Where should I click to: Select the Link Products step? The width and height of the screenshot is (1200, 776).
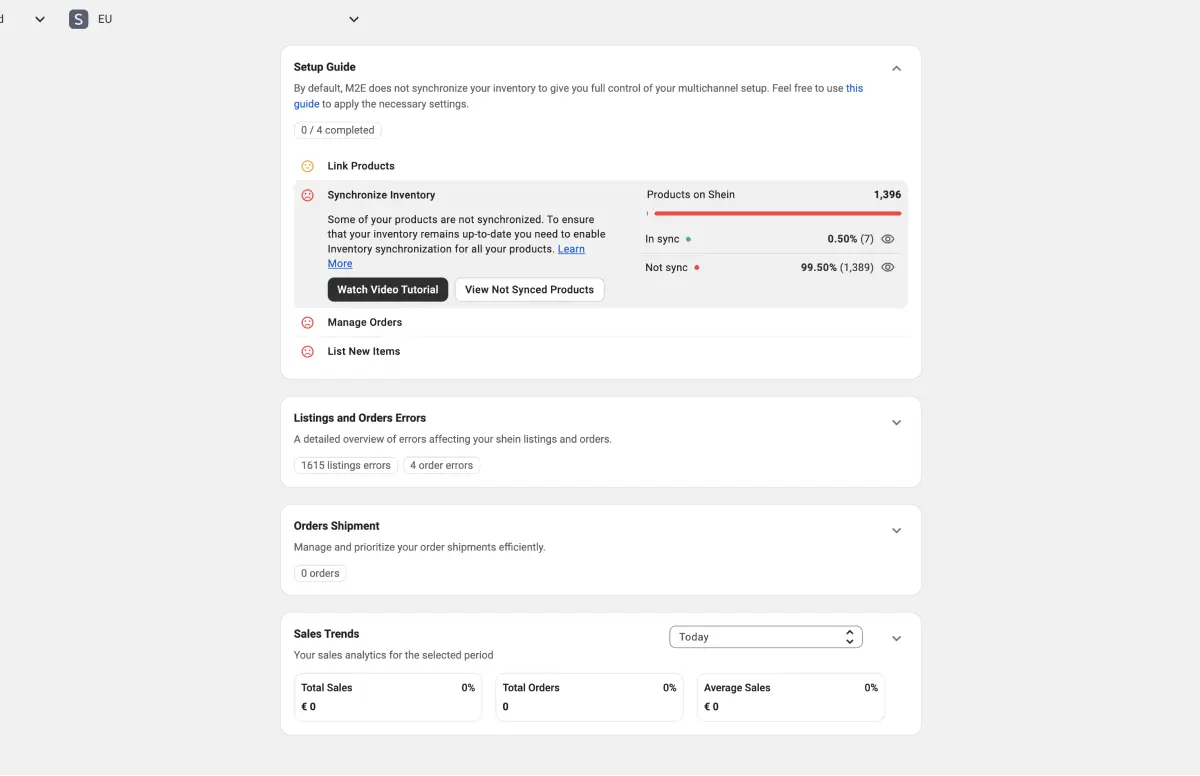361,166
